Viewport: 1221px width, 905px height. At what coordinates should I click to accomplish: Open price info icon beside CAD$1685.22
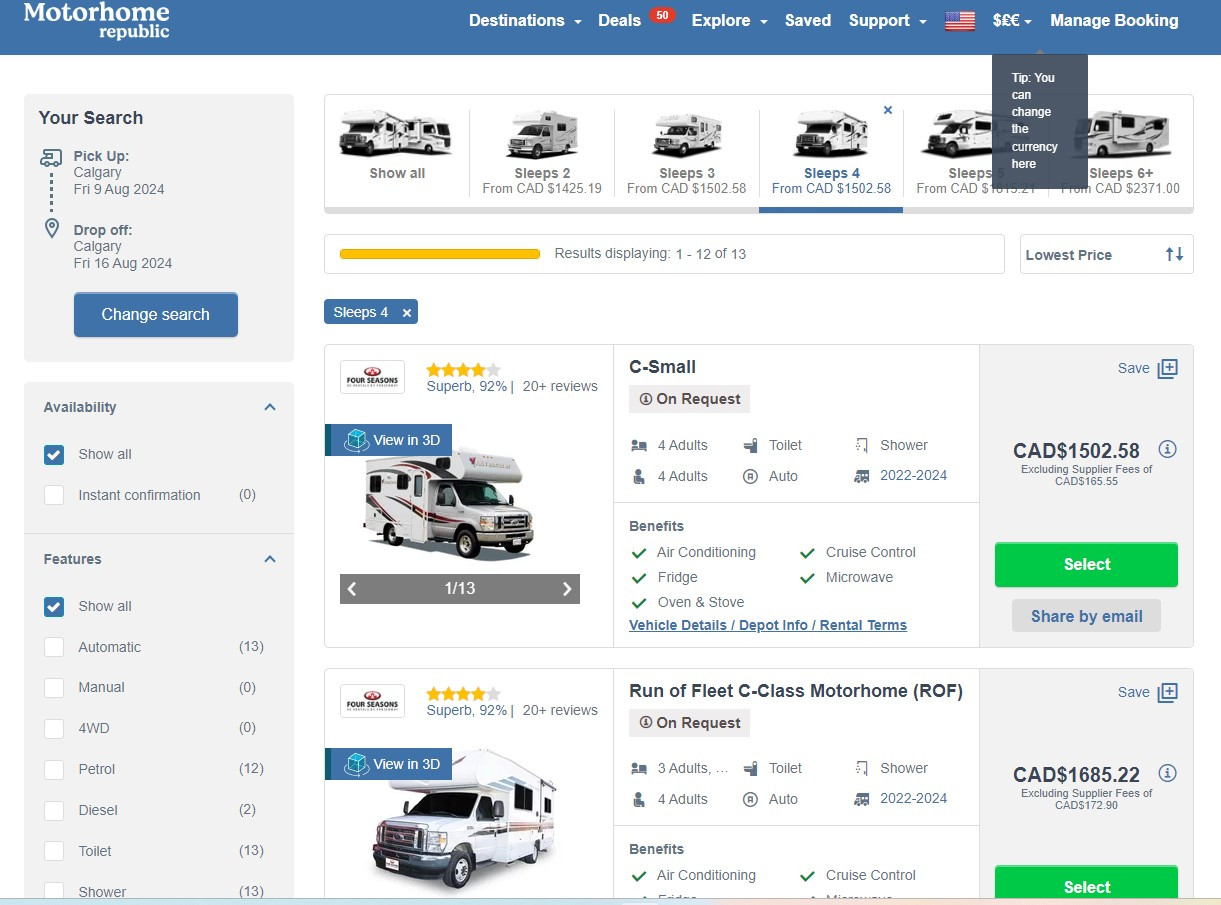point(1167,773)
